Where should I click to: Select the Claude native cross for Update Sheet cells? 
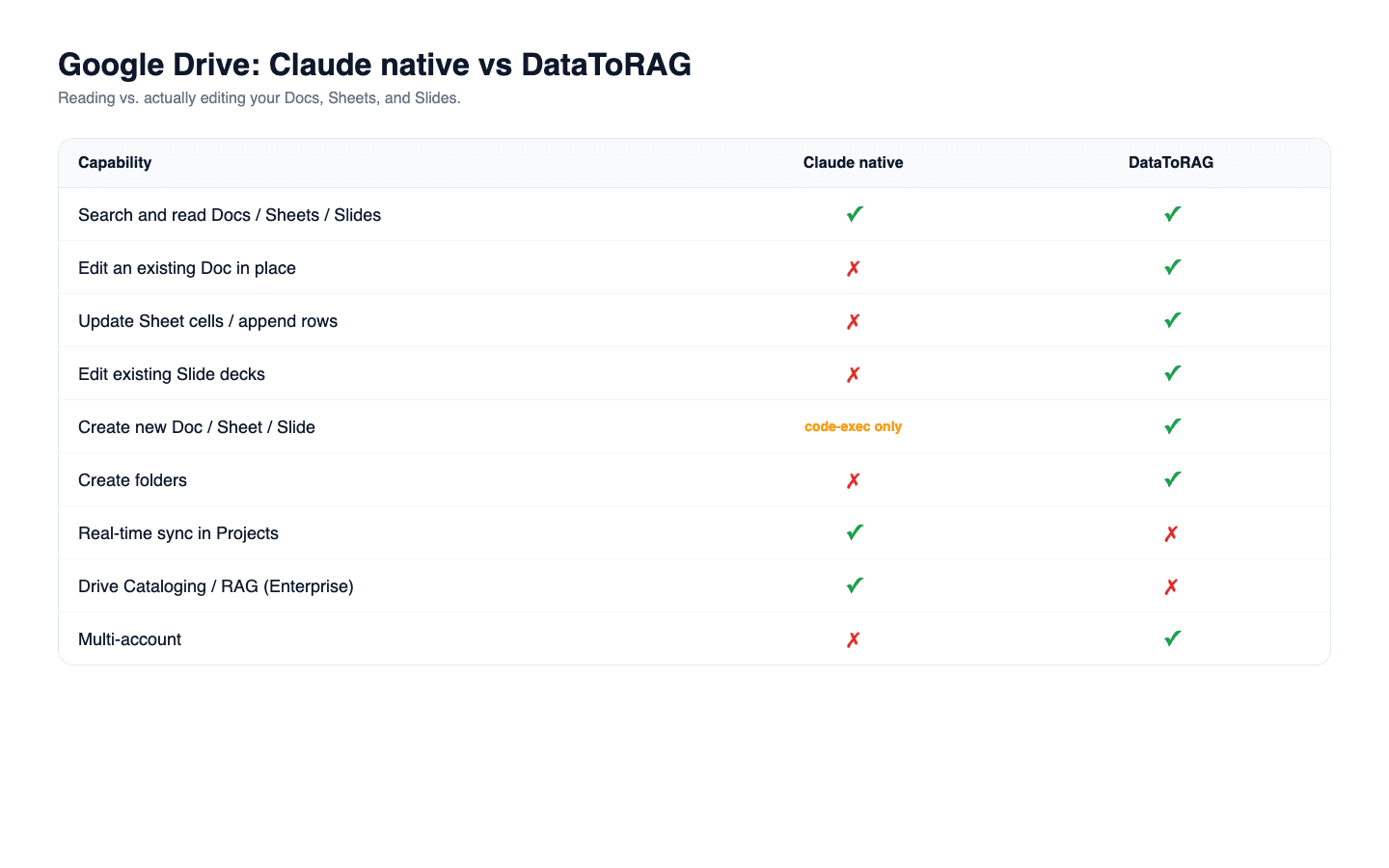[x=854, y=321]
